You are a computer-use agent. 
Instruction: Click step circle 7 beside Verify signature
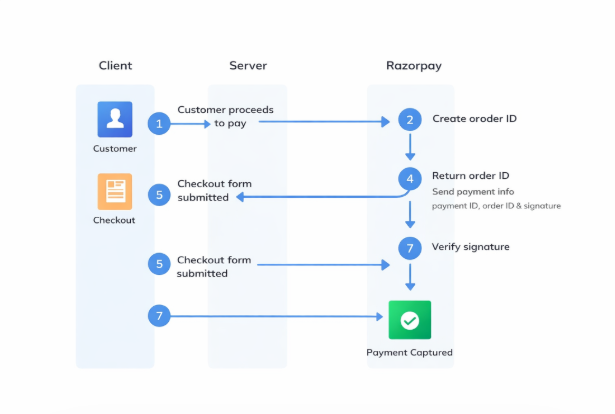[x=409, y=246]
